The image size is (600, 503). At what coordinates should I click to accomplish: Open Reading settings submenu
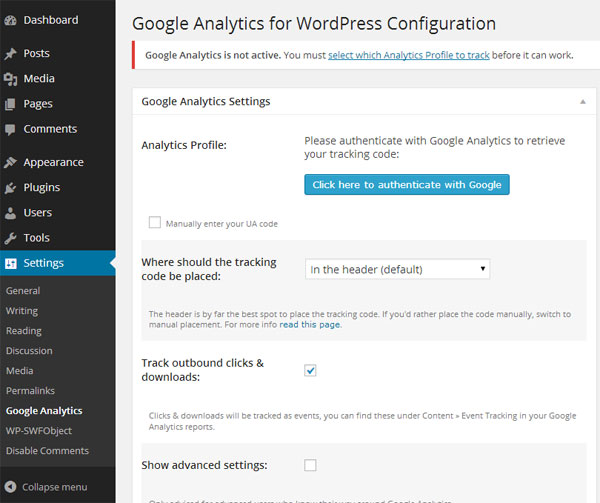tap(24, 331)
